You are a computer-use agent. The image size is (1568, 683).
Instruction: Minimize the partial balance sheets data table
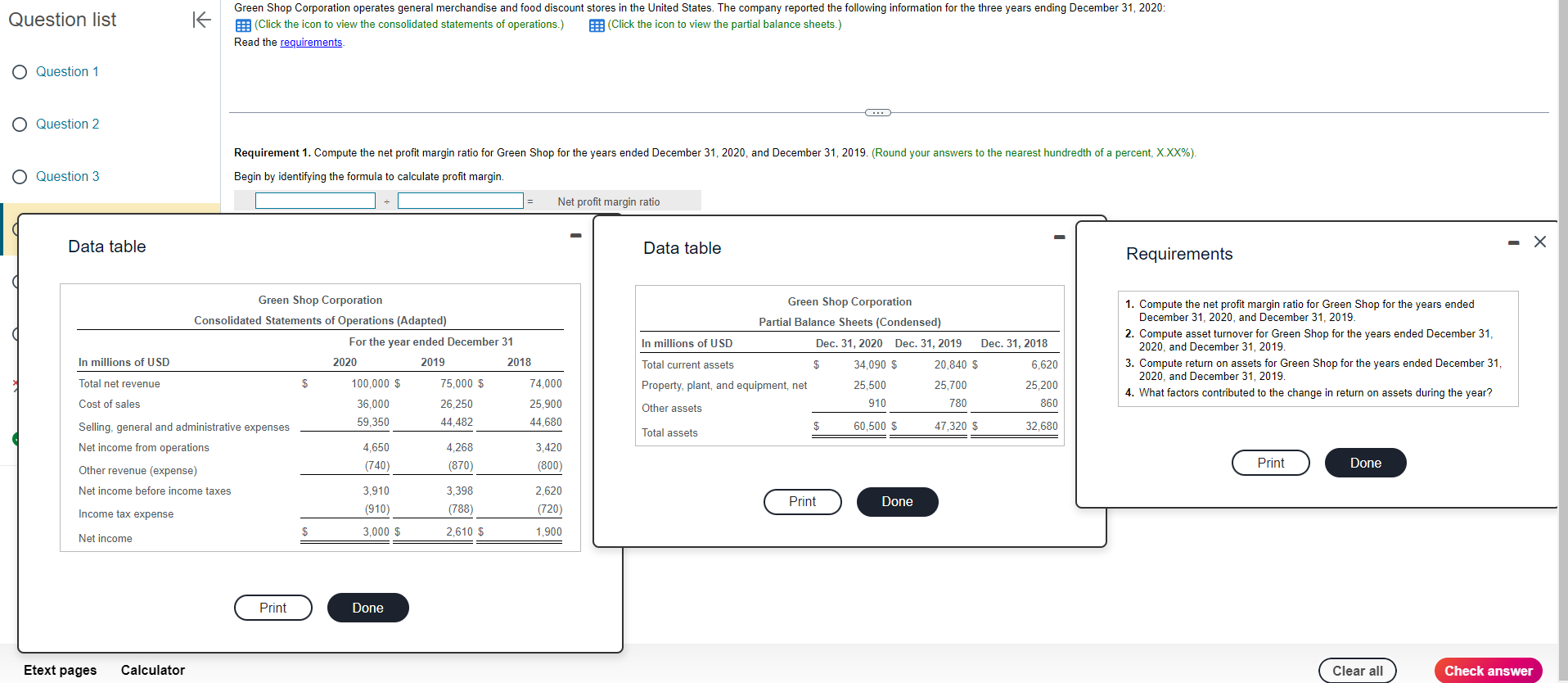(x=1060, y=237)
